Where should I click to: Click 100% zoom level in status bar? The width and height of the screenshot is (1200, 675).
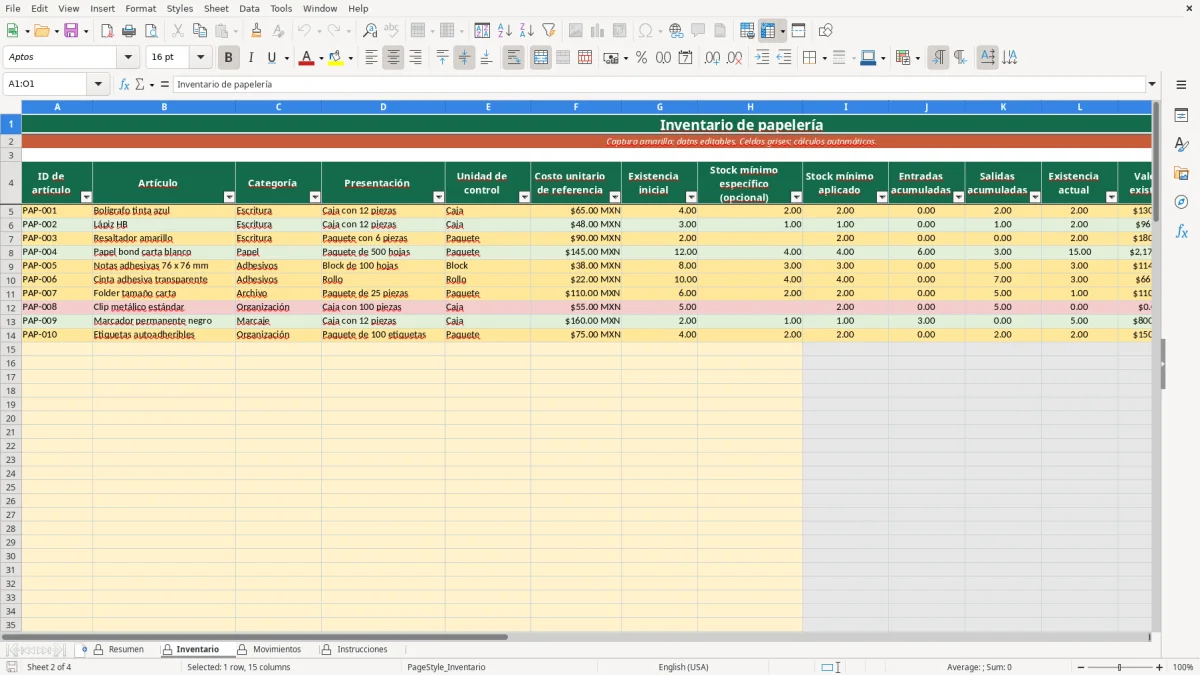(x=1182, y=667)
